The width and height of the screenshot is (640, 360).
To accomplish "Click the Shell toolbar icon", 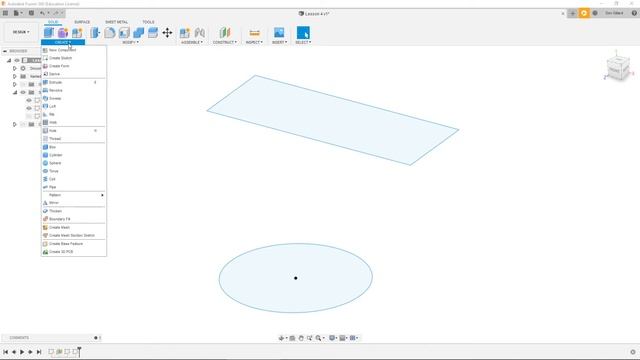I will pos(124,32).
